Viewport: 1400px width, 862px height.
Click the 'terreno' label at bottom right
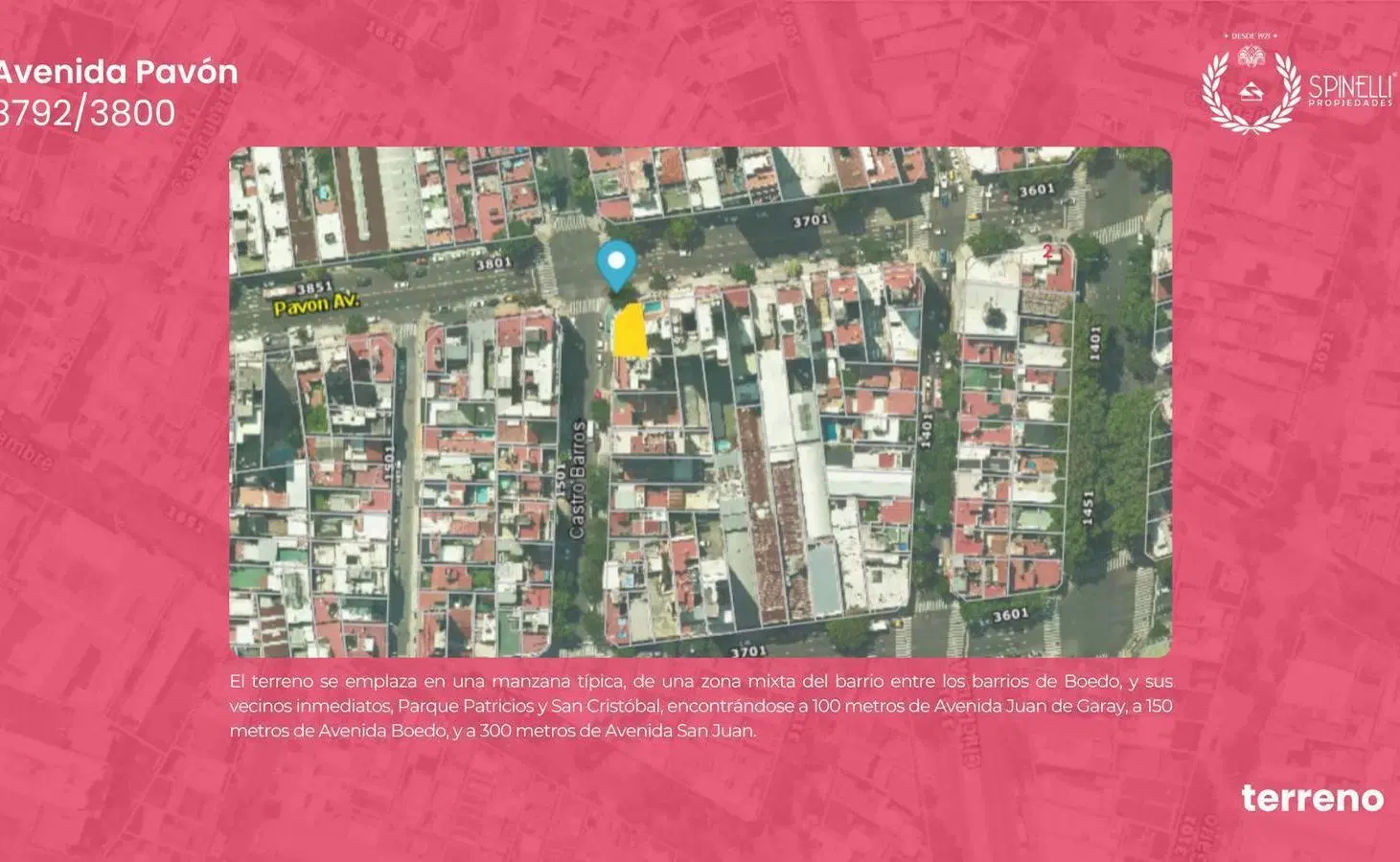coord(1312,798)
